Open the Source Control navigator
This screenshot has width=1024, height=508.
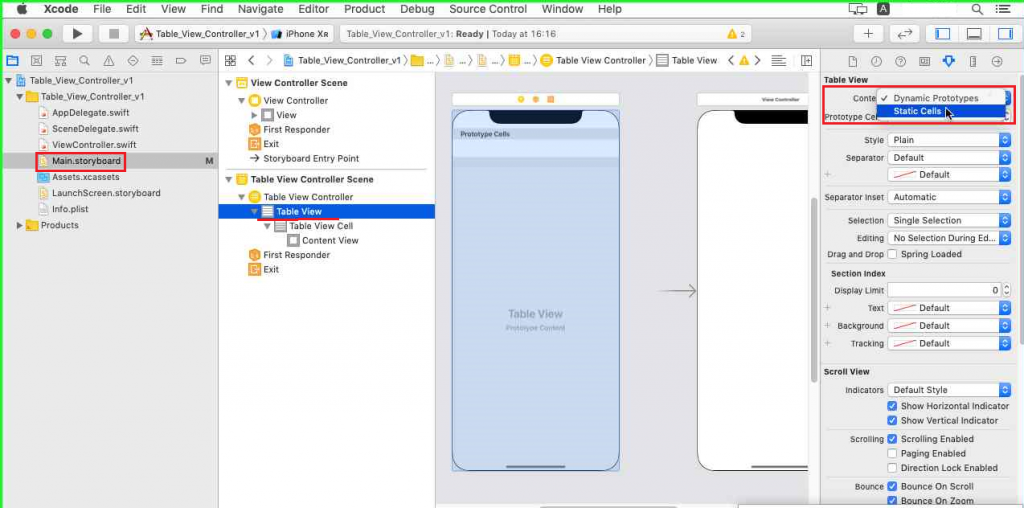click(x=36, y=61)
